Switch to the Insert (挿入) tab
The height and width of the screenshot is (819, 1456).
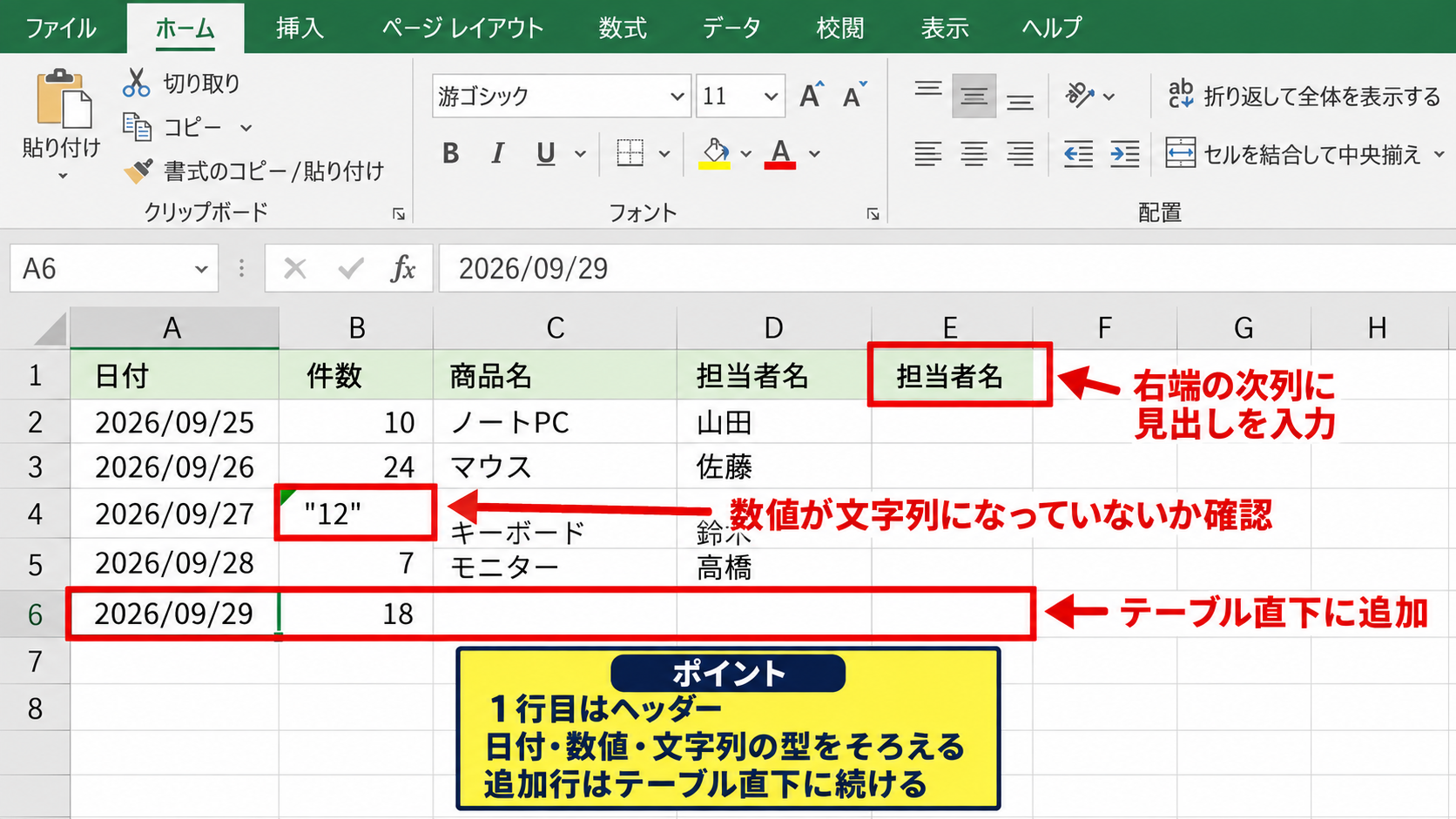coord(300,28)
